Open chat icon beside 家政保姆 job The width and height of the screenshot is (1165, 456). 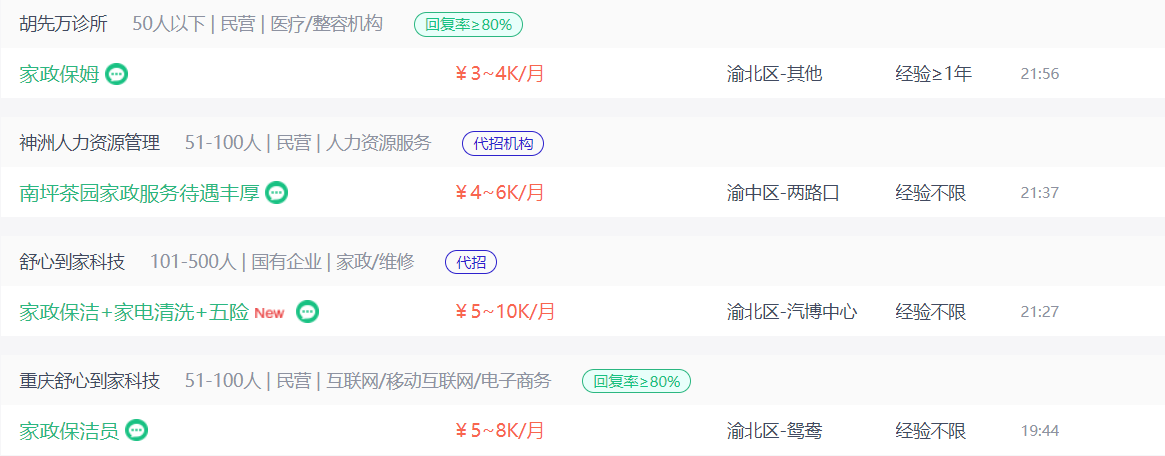point(117,74)
